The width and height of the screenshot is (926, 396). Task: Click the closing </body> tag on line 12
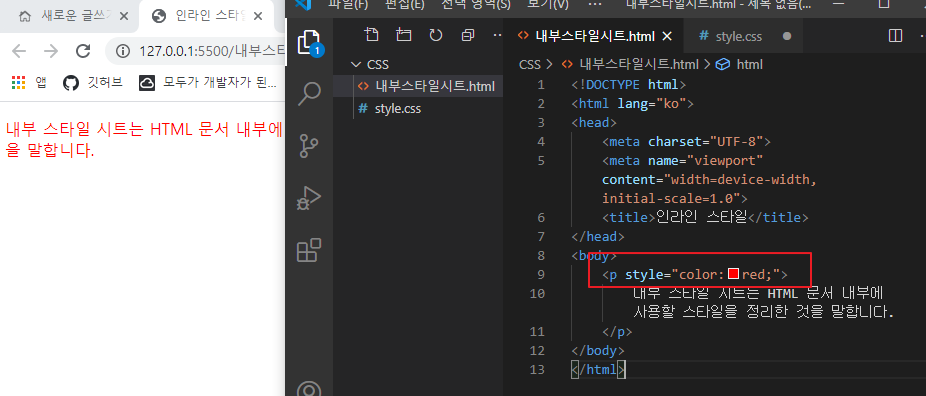598,351
